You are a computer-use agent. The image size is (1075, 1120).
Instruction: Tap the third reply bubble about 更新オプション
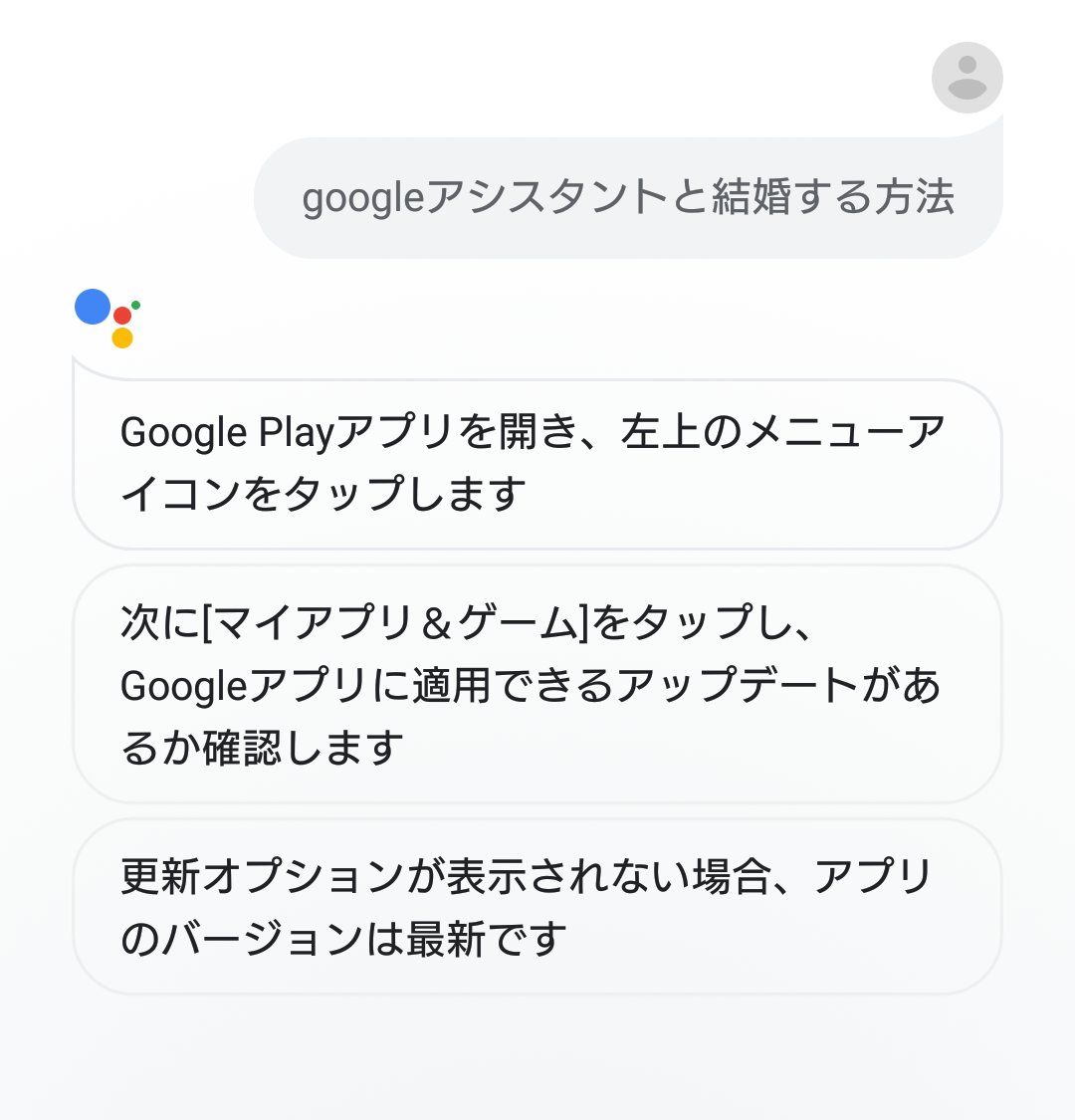pos(537,907)
